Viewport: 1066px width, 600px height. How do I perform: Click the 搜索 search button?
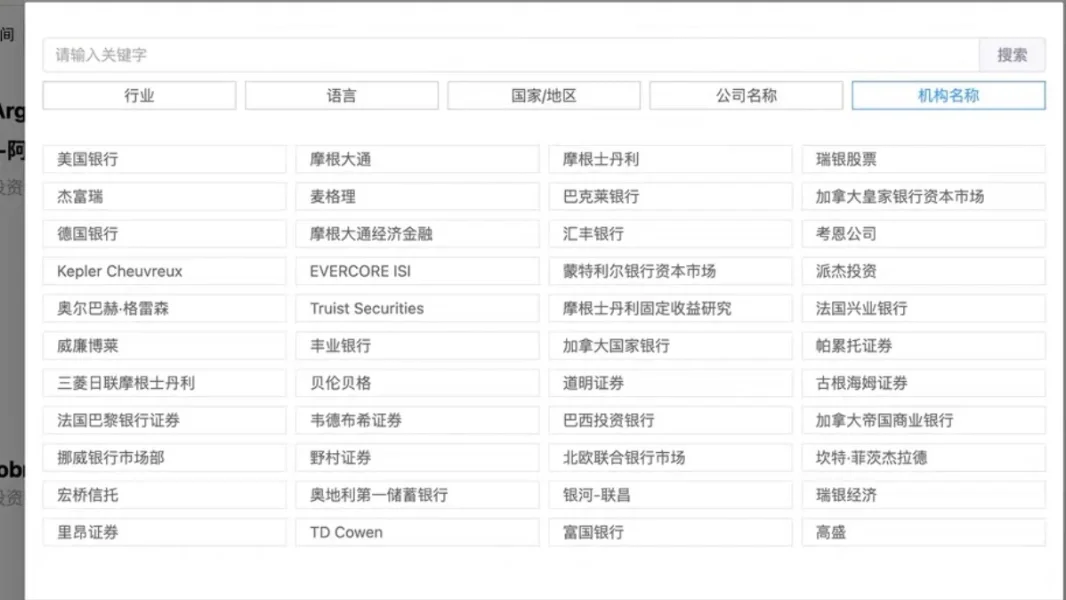click(x=1012, y=55)
